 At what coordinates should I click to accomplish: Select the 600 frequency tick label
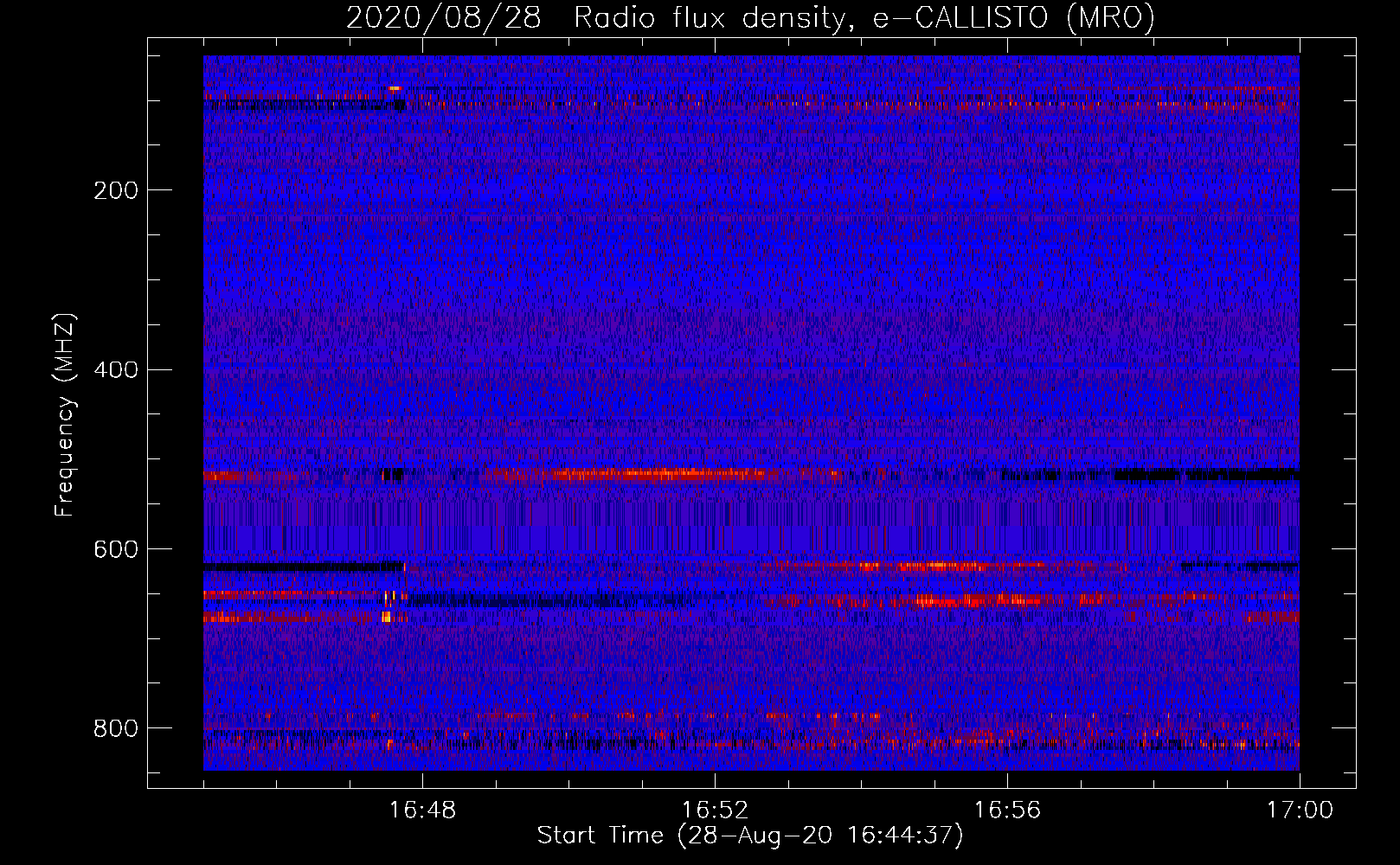(116, 550)
